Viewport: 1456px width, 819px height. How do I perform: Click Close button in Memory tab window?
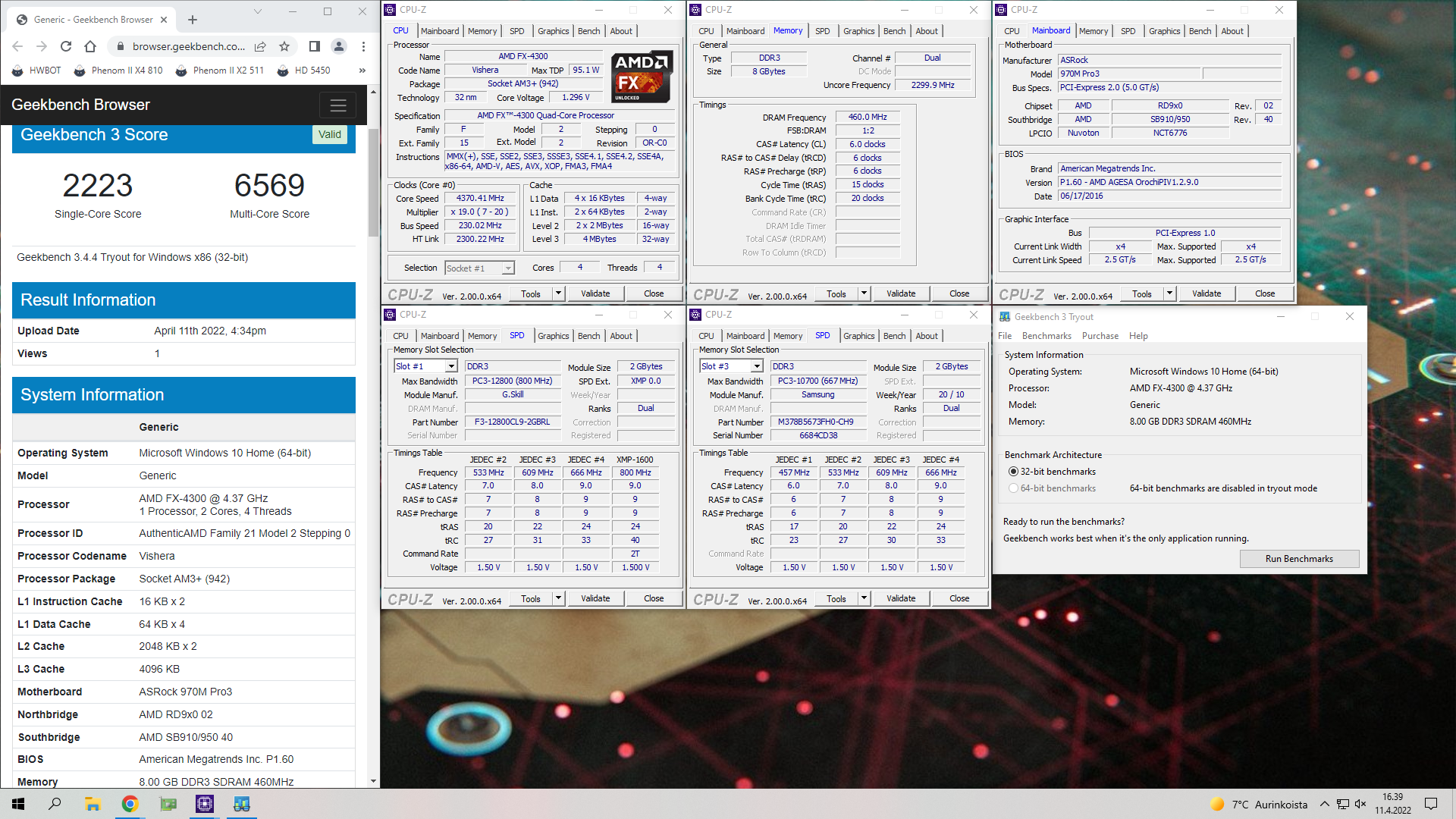(x=959, y=293)
